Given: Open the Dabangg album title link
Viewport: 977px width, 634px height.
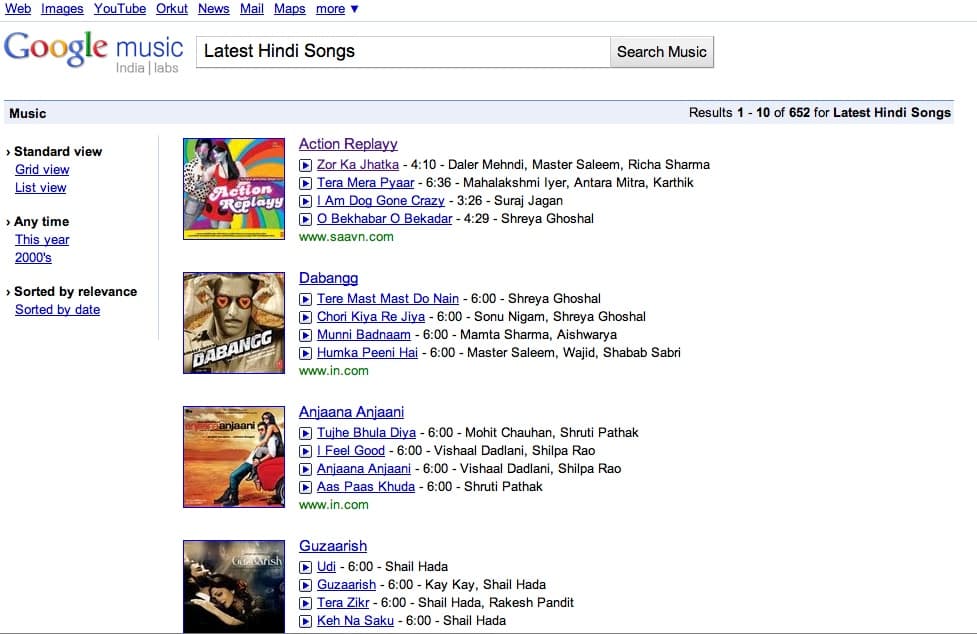Looking at the screenshot, I should 328,278.
